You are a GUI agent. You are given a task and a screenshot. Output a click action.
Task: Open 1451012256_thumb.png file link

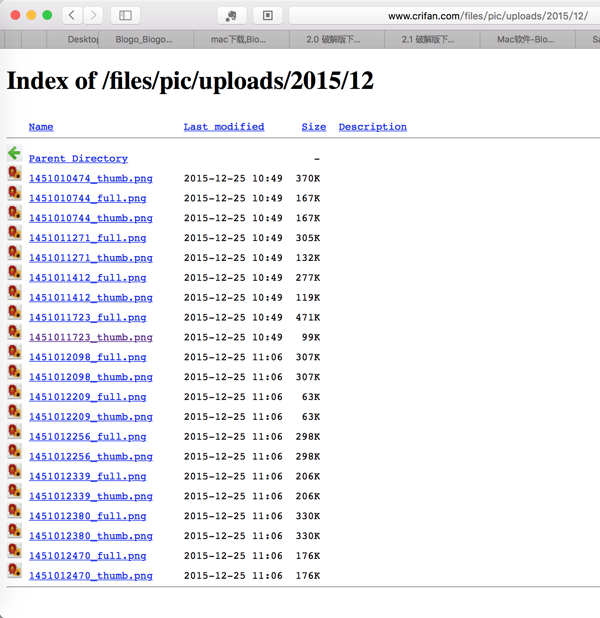(x=91, y=456)
